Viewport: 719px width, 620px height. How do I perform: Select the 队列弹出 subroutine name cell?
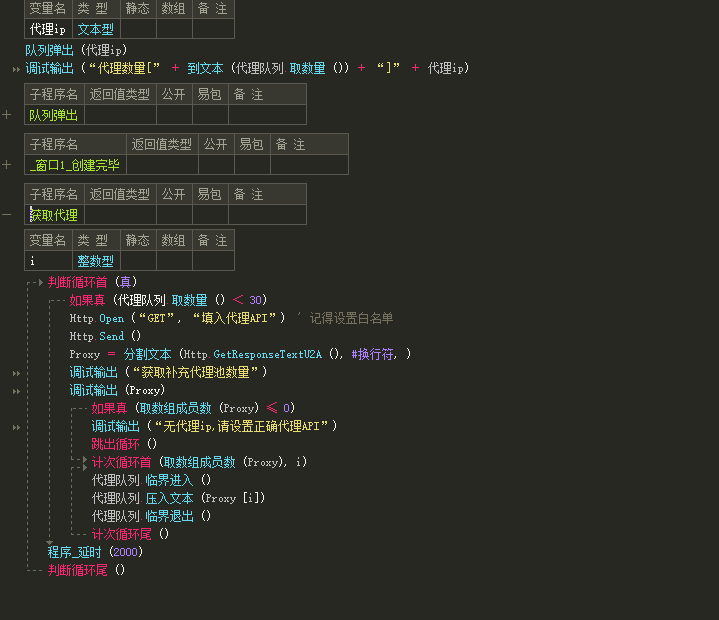(x=54, y=115)
